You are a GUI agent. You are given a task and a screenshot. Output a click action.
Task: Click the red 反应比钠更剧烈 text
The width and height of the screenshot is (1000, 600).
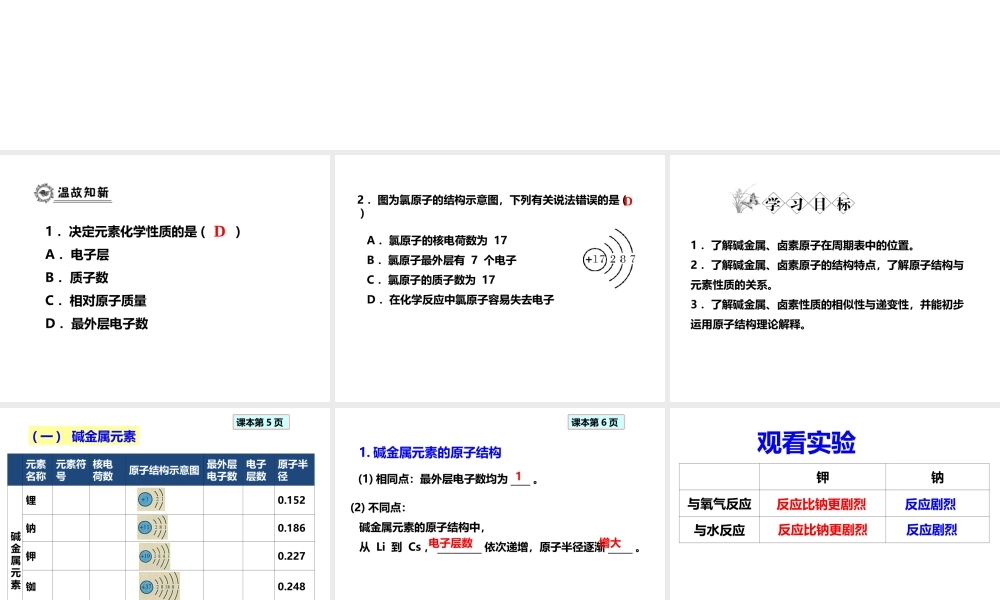(x=823, y=504)
